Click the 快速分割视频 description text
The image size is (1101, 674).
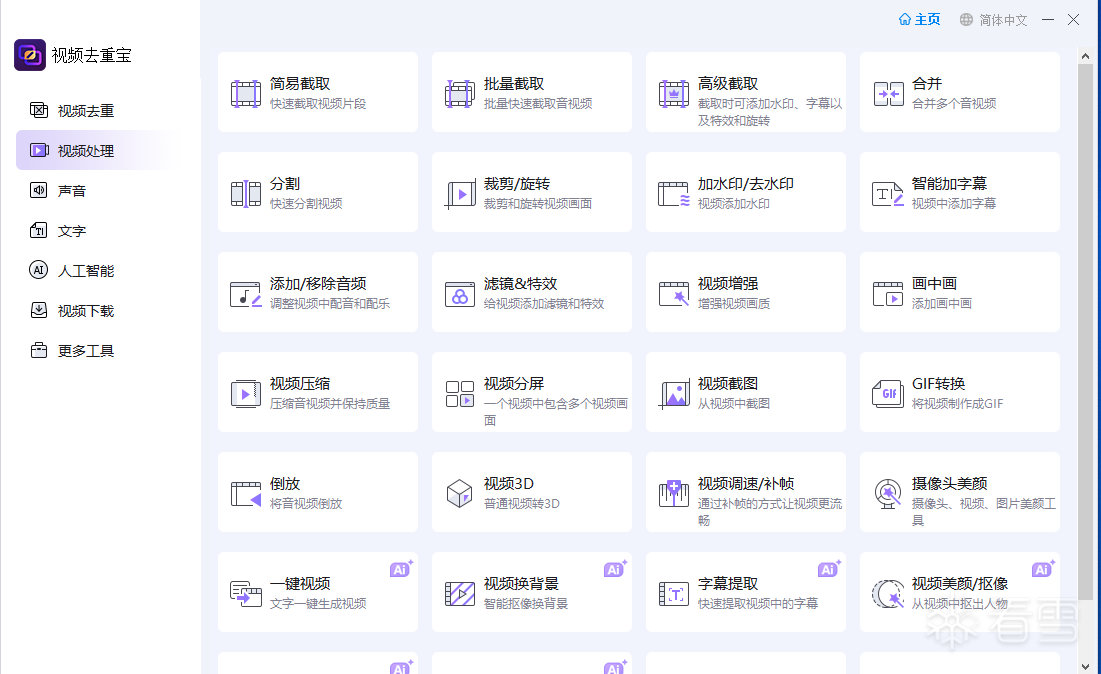pyautogui.click(x=306, y=204)
